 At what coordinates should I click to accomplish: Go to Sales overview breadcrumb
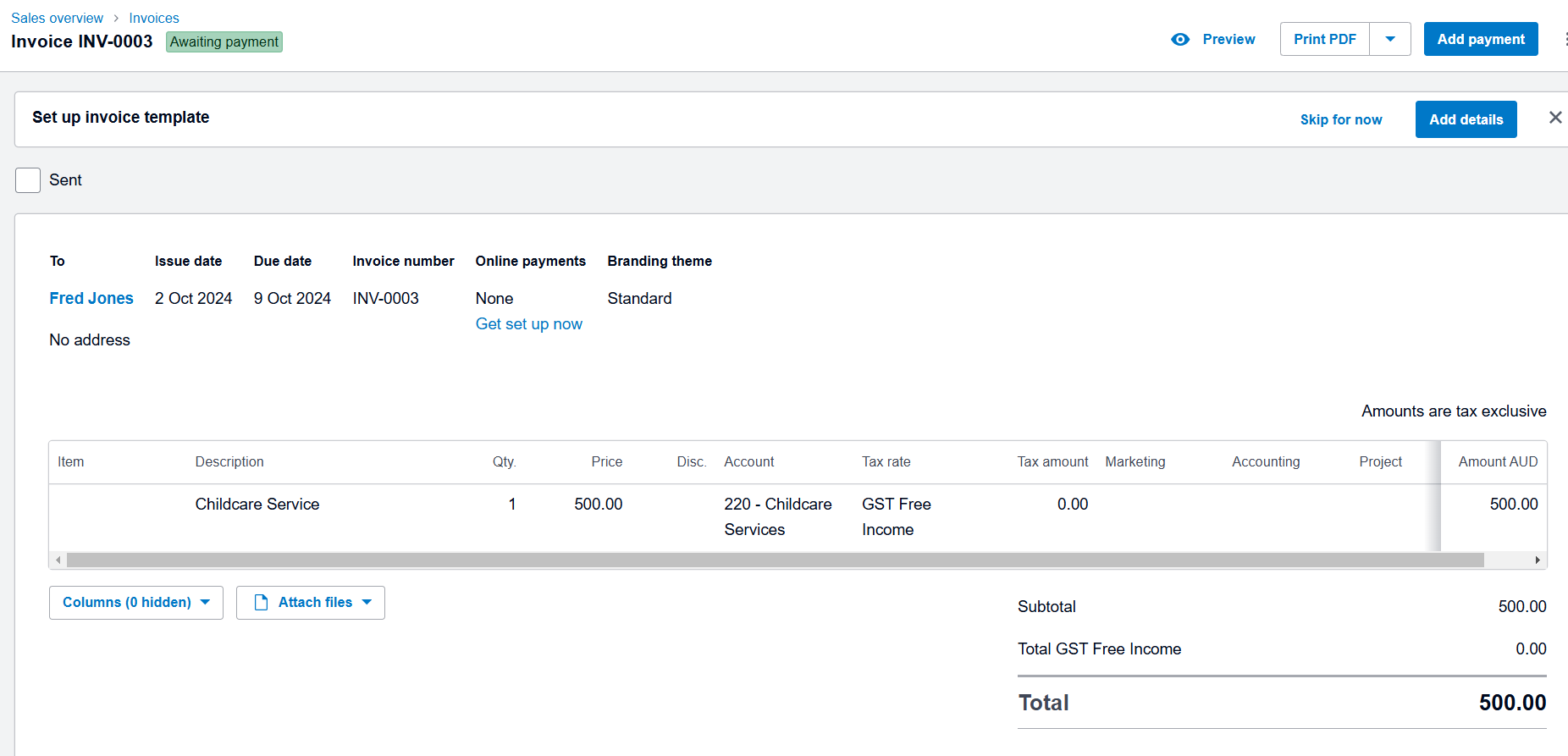tap(57, 18)
